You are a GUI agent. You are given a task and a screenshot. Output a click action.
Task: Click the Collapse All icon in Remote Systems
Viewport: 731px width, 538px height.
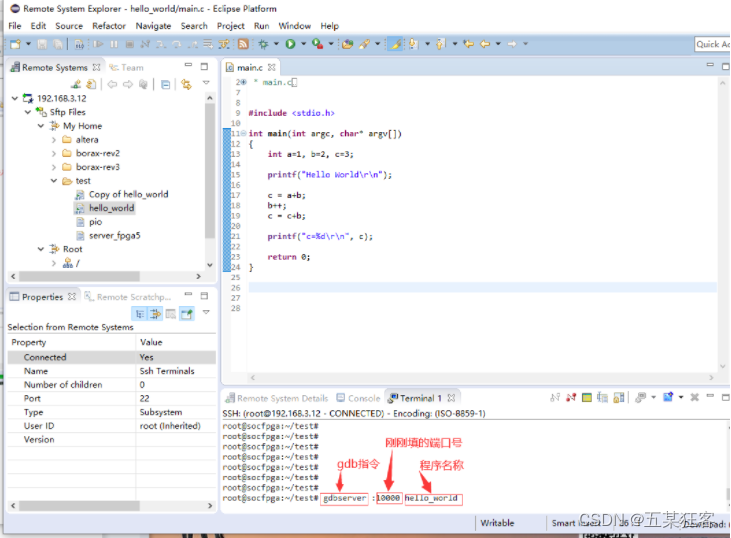pyautogui.click(x=166, y=84)
